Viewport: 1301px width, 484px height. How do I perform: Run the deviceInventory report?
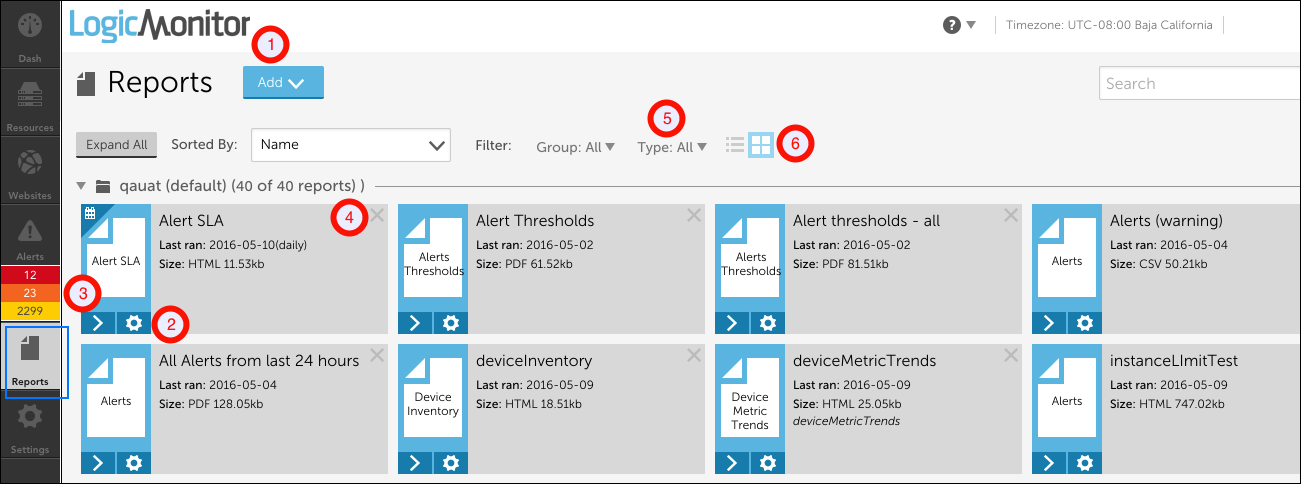click(x=415, y=463)
